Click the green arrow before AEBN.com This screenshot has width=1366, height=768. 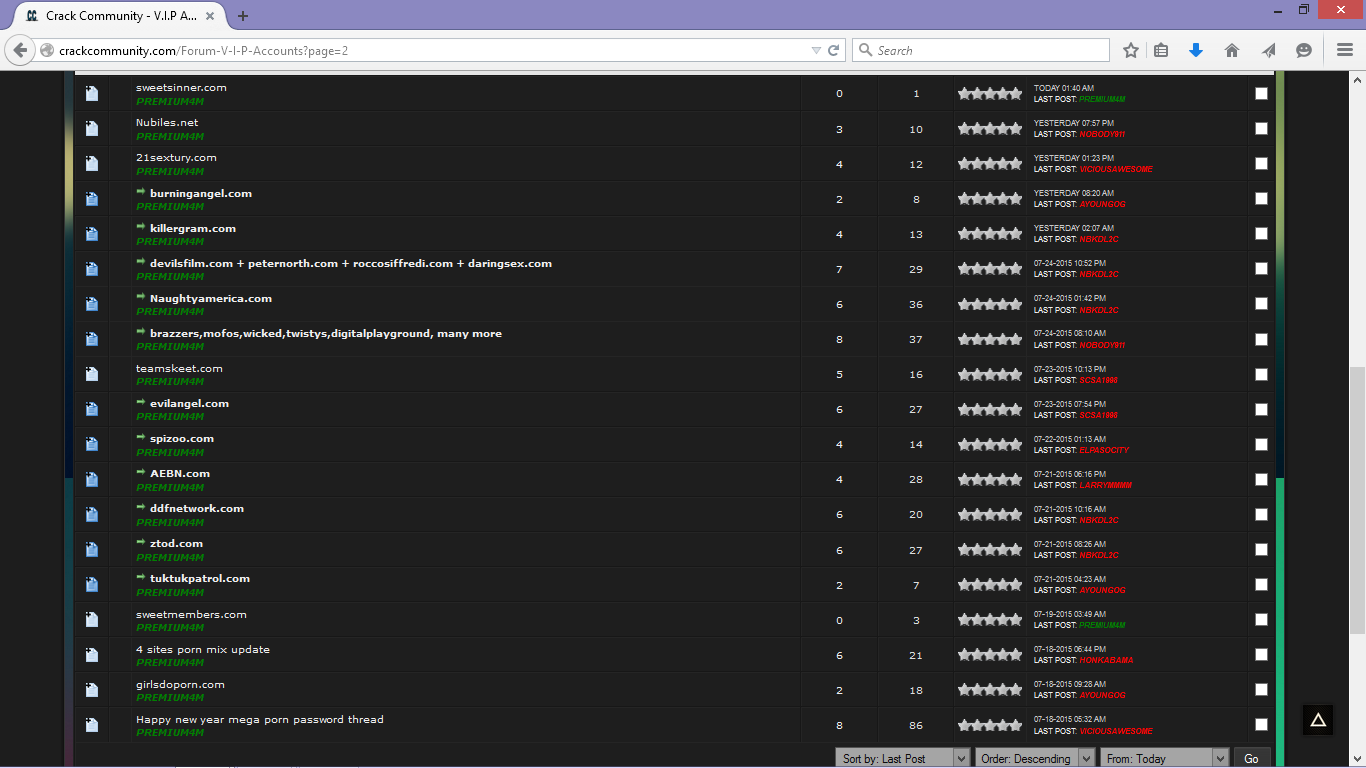coord(141,472)
